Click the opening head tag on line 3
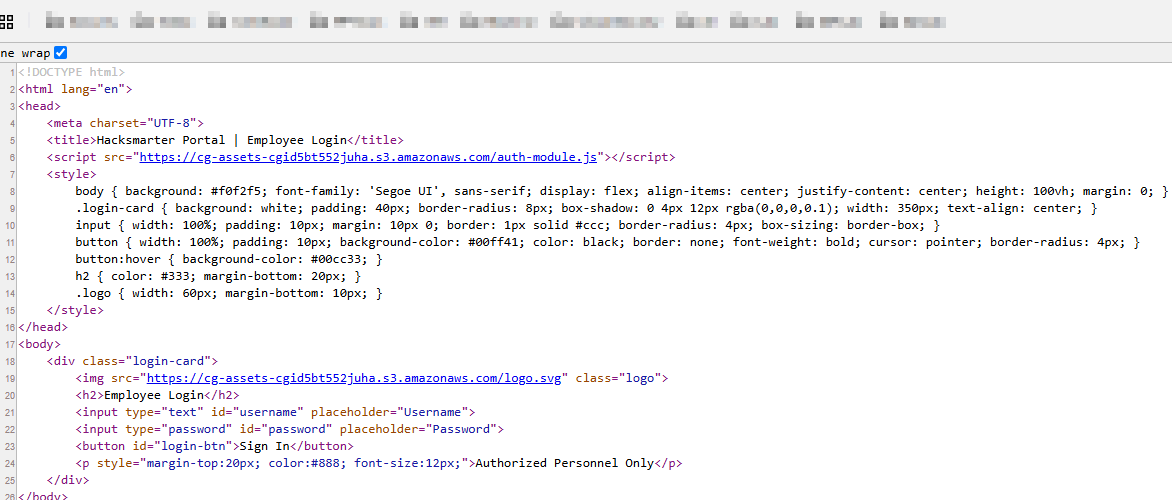 (x=40, y=106)
